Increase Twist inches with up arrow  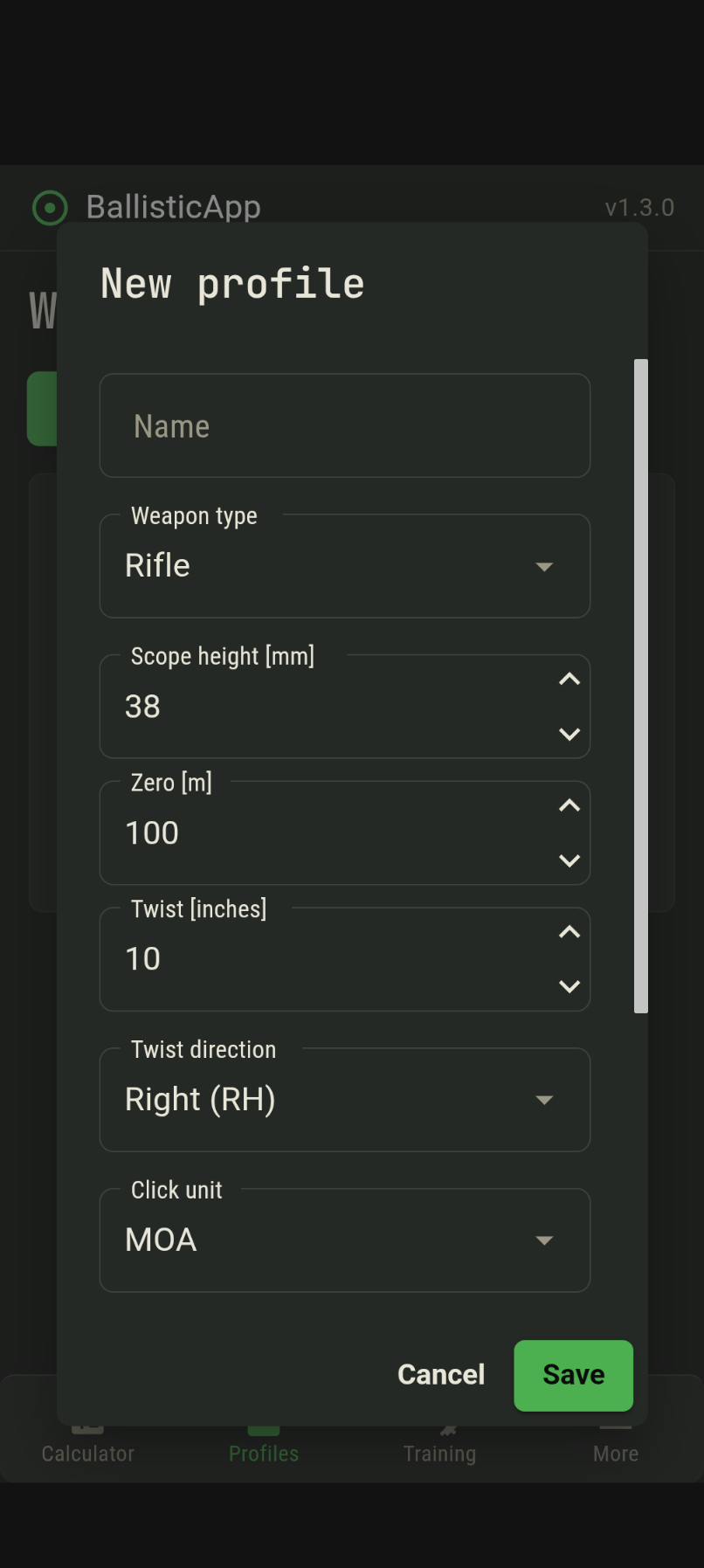(x=569, y=932)
